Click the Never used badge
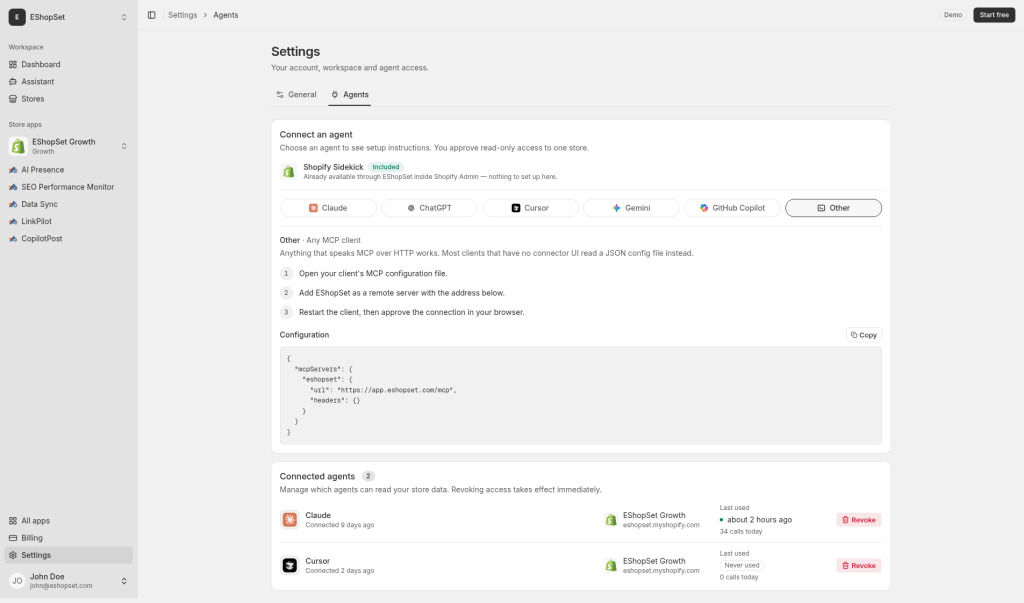Screen dimensions: 1024x603 [742, 566]
